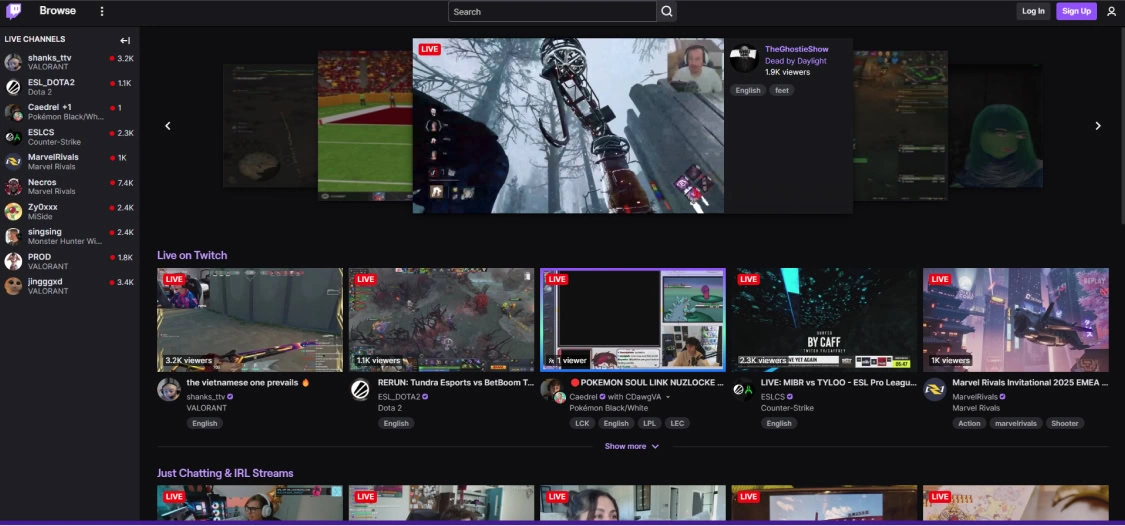Open Caedrel Pokemon stream thumbnail
This screenshot has height=526, width=1125.
click(x=633, y=320)
